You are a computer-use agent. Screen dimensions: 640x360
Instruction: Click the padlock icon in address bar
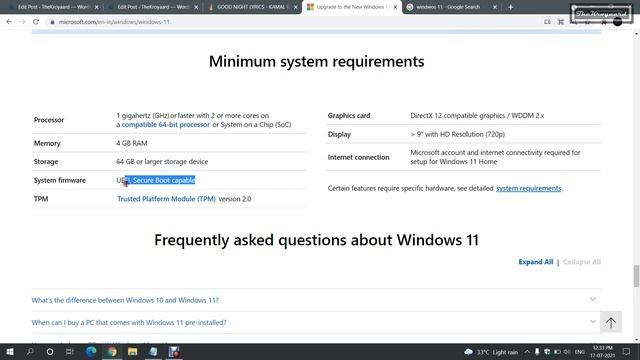click(x=52, y=22)
